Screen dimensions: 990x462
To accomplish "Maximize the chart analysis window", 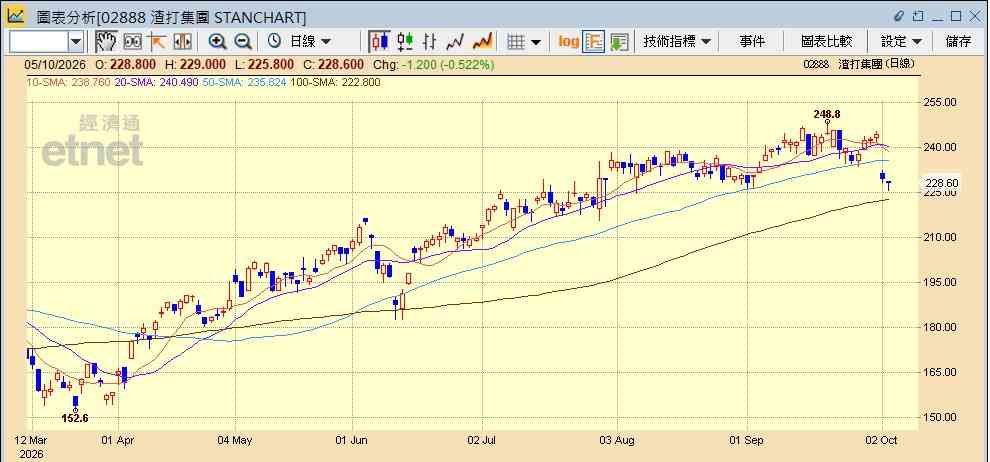I will pos(956,16).
